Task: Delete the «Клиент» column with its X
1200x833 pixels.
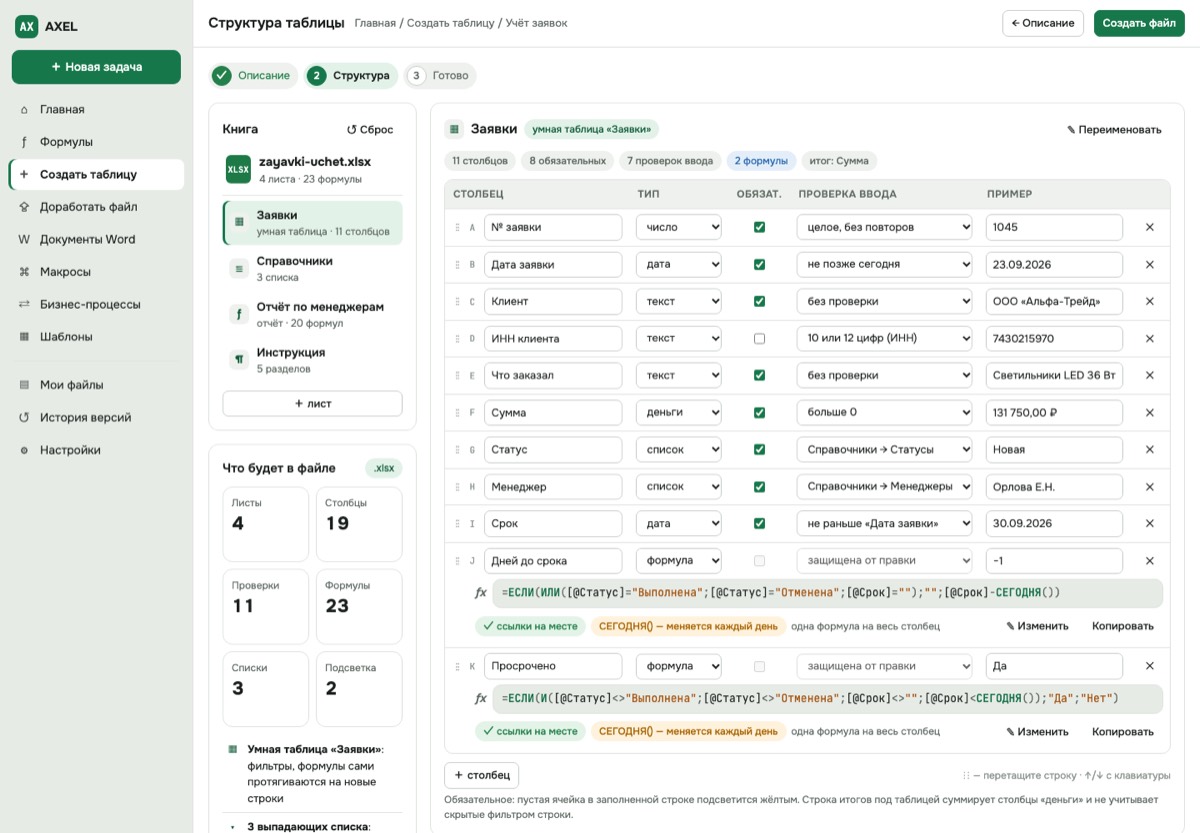Action: point(1149,301)
